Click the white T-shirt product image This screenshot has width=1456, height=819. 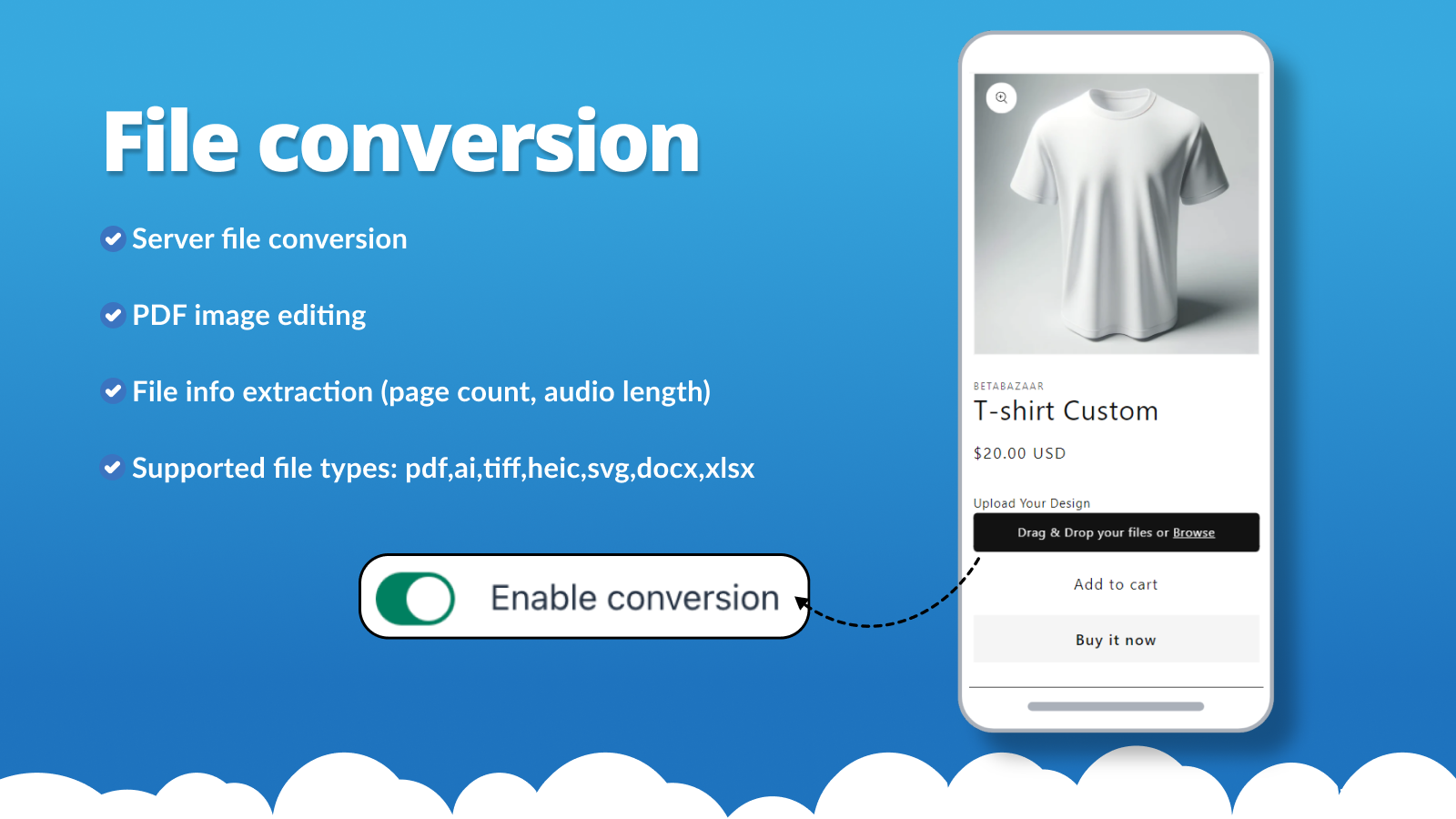click(1116, 214)
